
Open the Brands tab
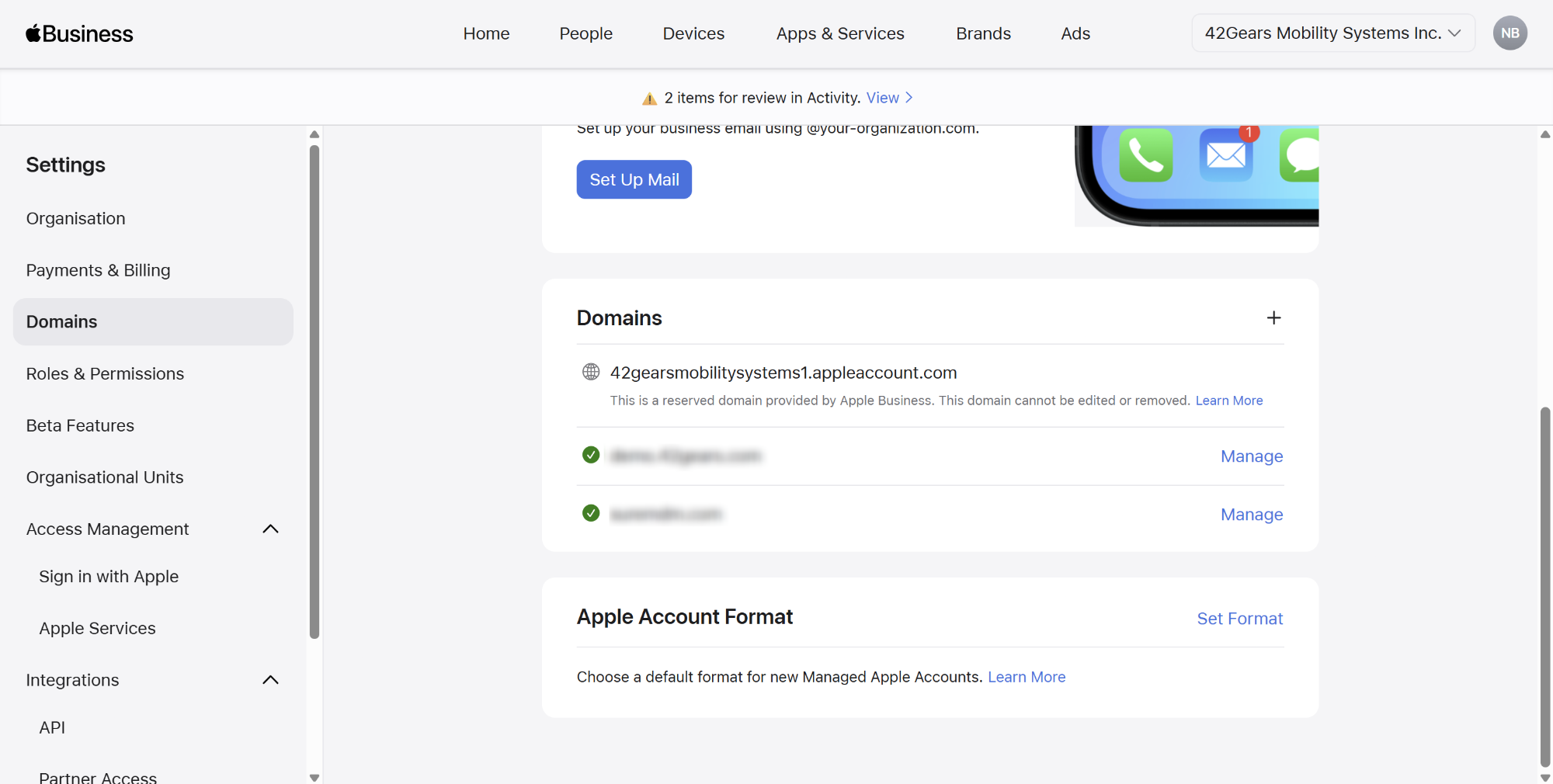click(983, 33)
